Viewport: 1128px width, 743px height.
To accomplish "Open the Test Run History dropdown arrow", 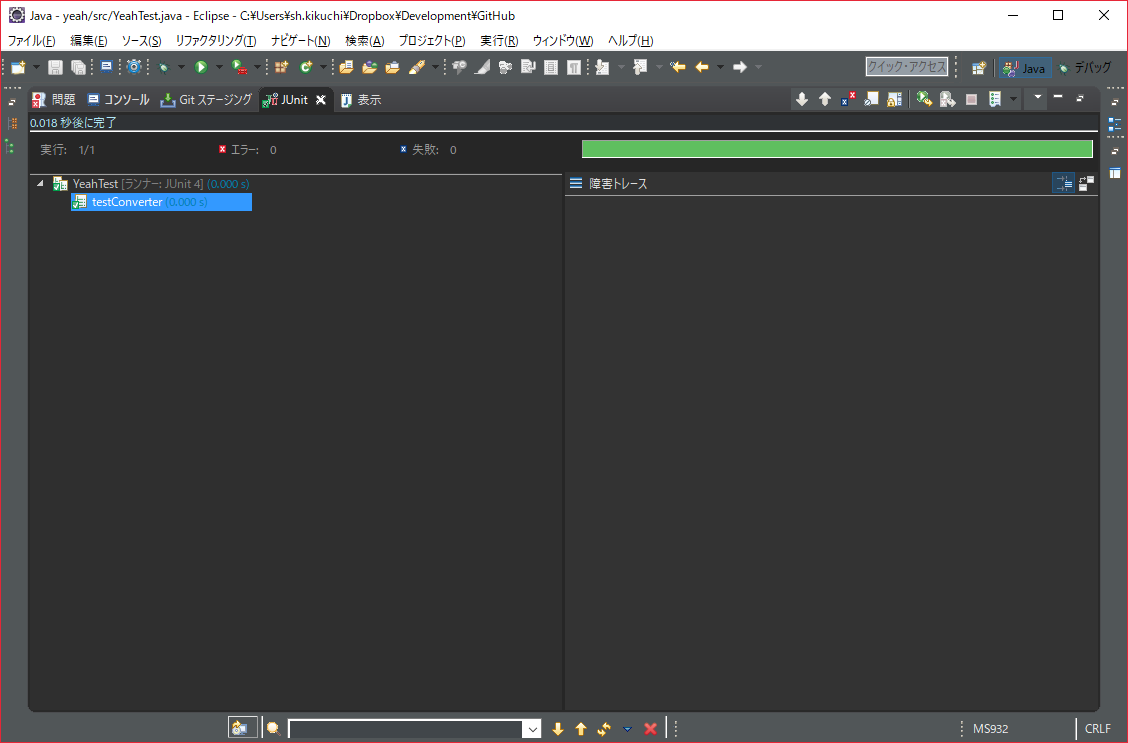I will (1013, 99).
